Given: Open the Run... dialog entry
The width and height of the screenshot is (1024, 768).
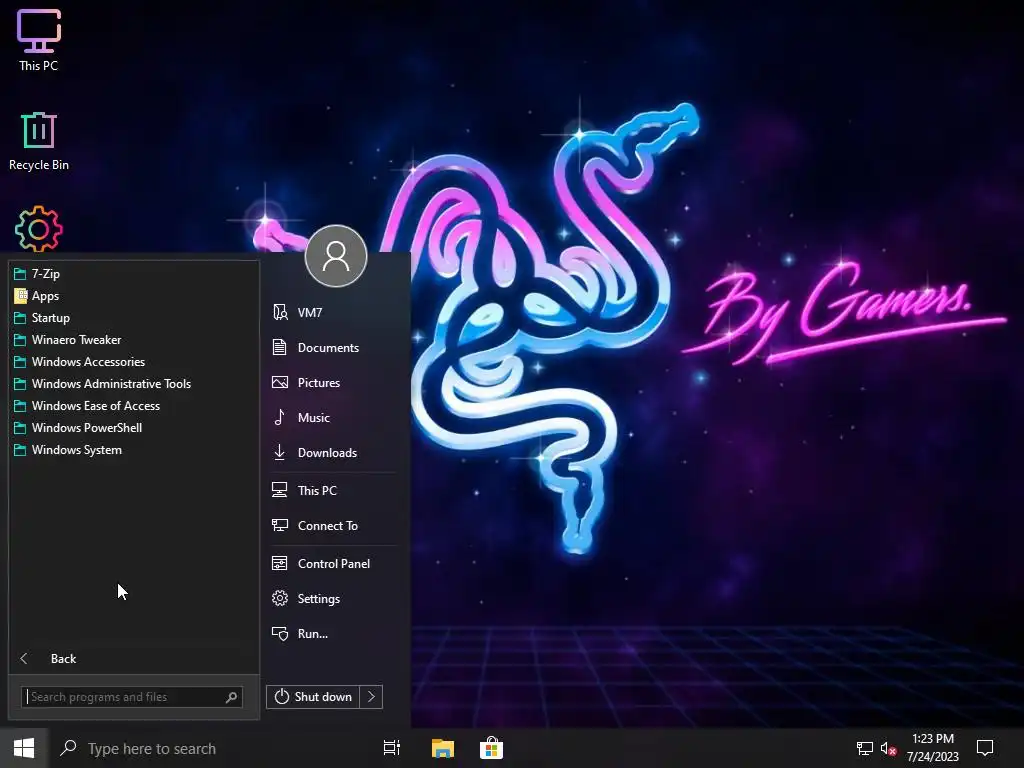Looking at the screenshot, I should coord(332,633).
